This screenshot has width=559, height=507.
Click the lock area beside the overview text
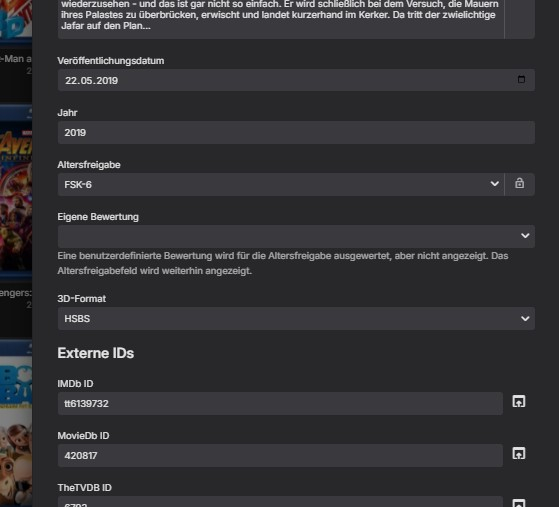click(520, 19)
